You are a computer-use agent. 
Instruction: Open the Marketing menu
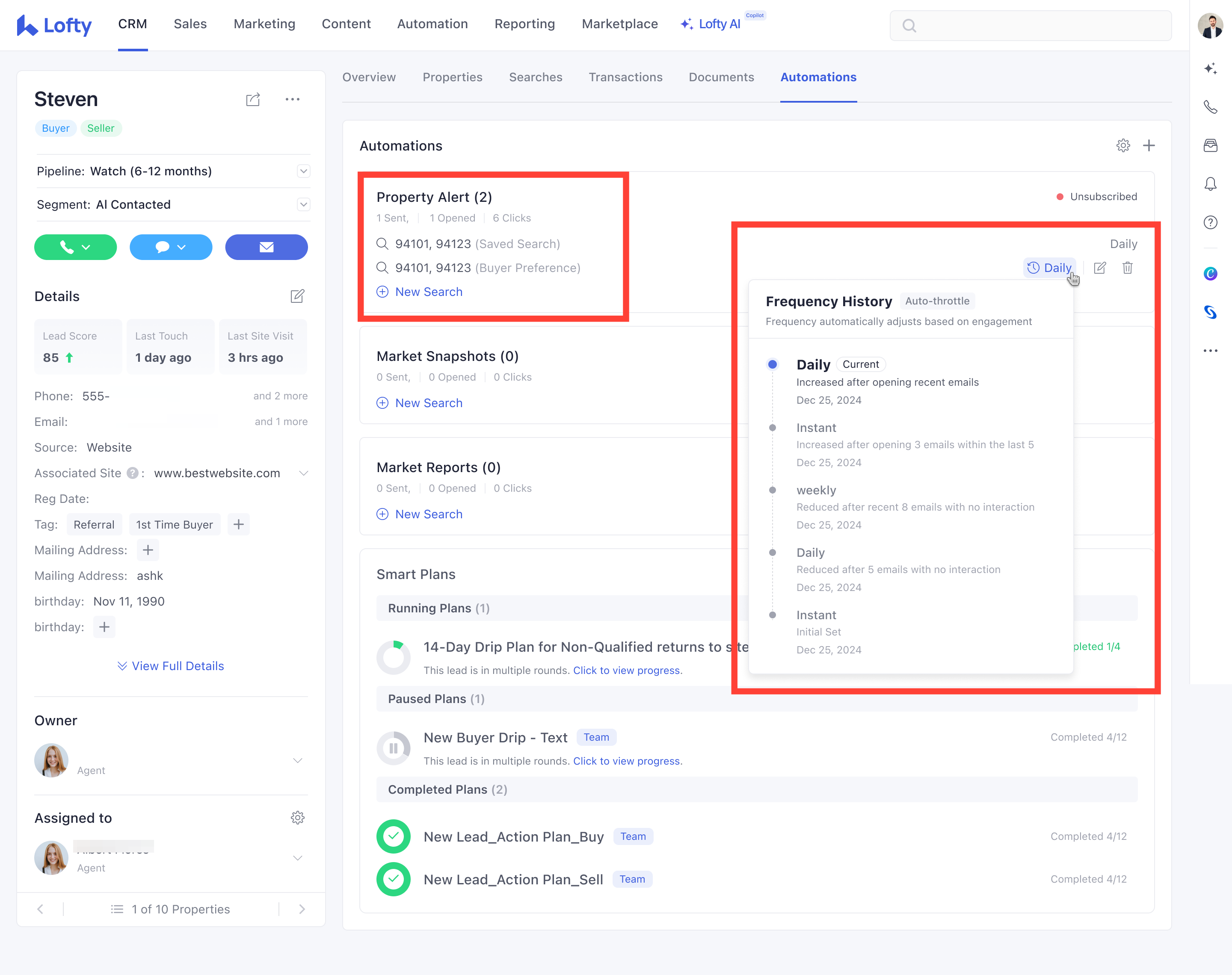(x=264, y=24)
